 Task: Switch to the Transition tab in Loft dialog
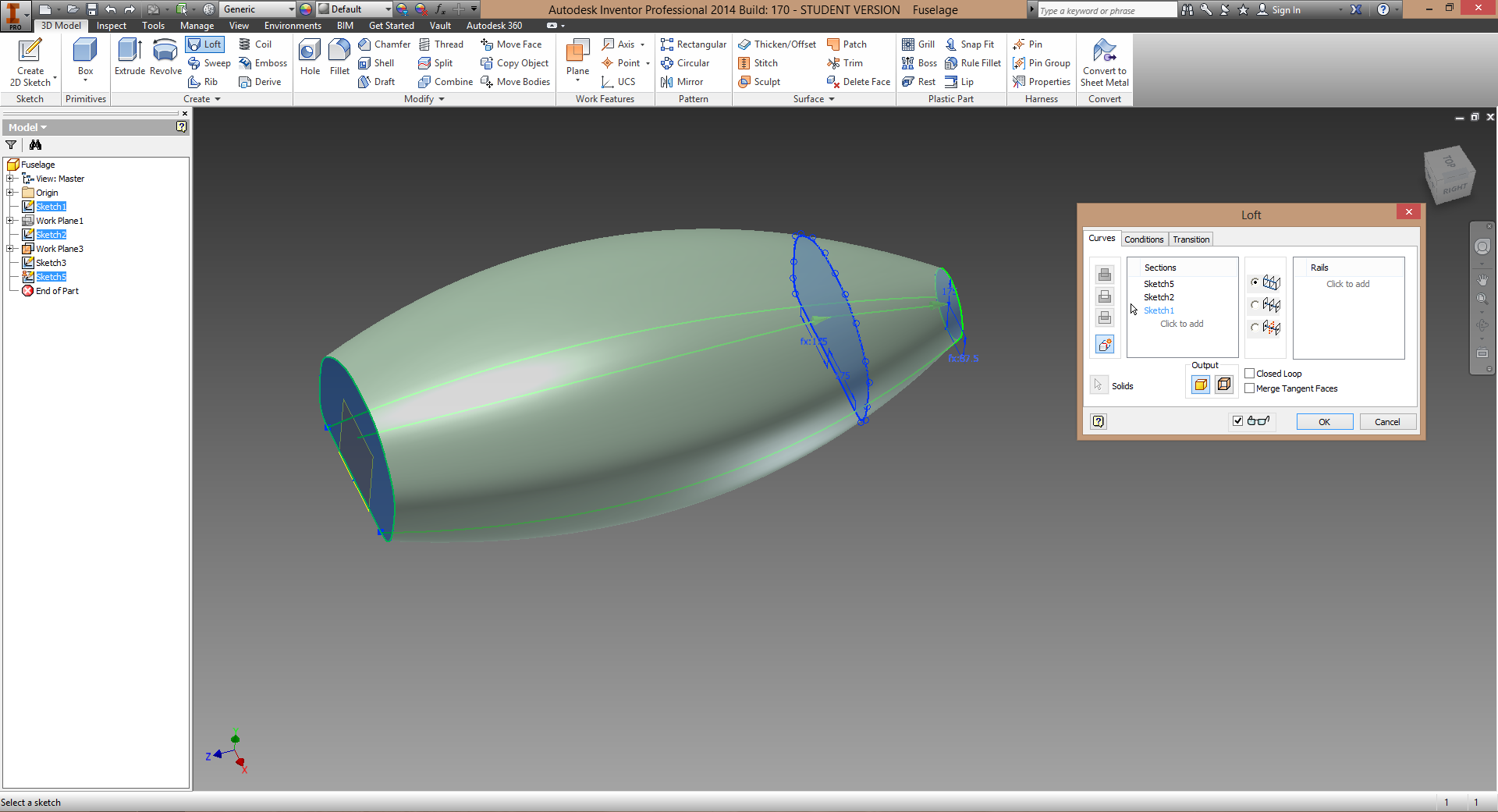(1191, 239)
